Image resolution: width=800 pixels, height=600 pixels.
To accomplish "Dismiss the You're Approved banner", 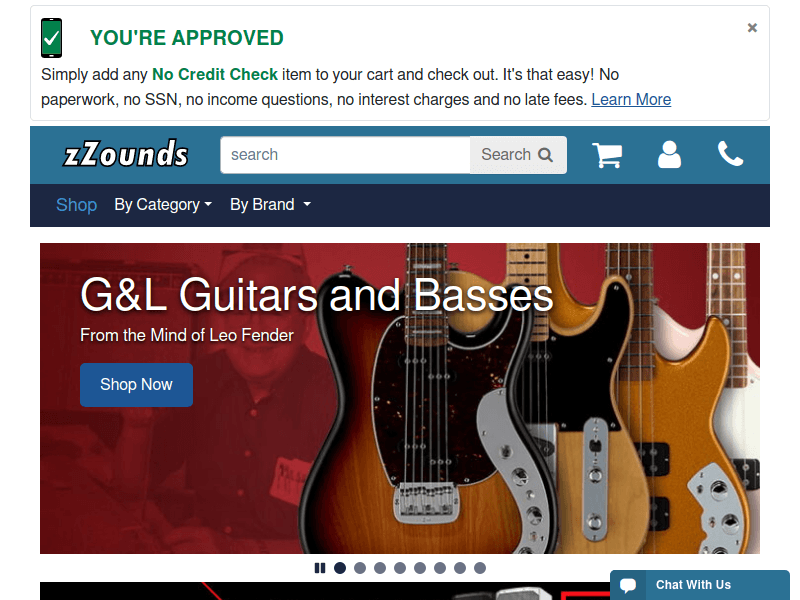I will click(752, 28).
